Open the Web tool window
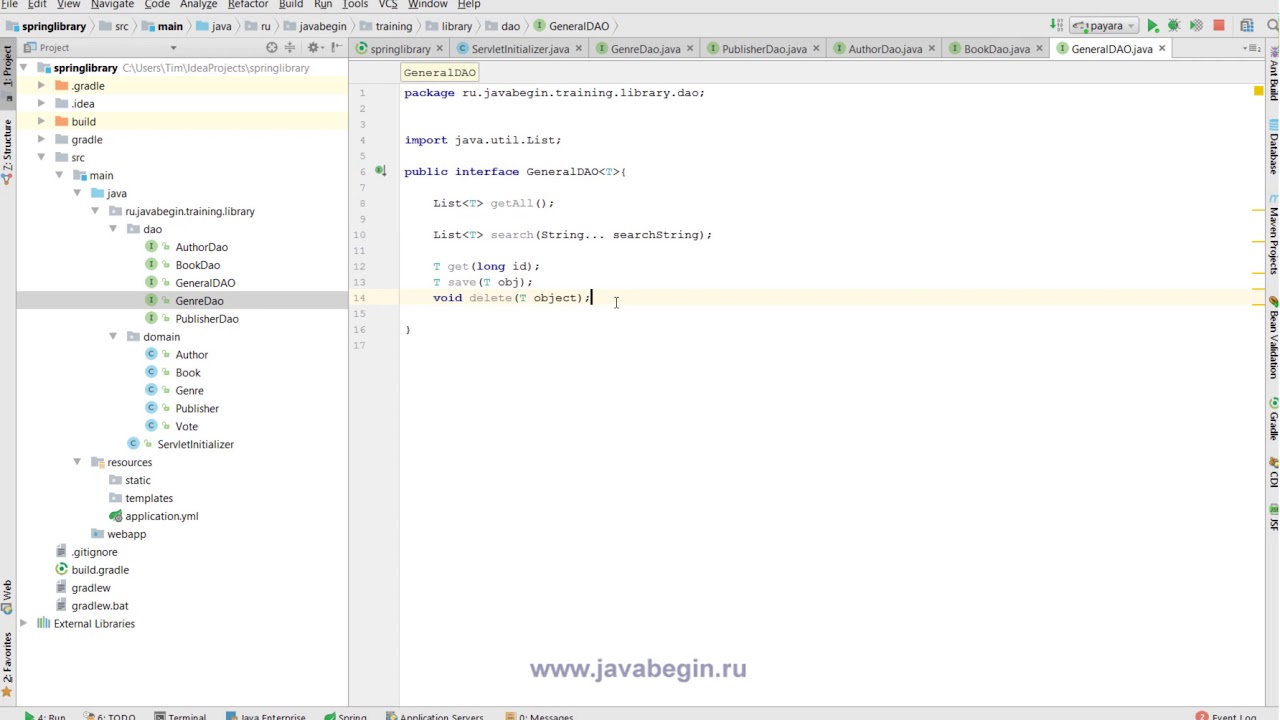Screen dimensions: 1280x720 [x=7, y=596]
